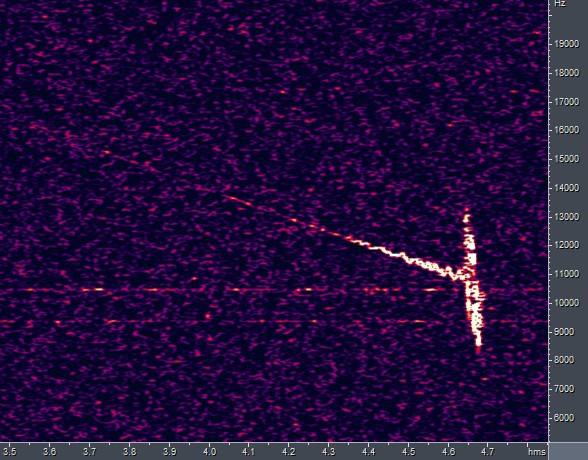Click the 16000 label on vertical ruler

[567, 130]
